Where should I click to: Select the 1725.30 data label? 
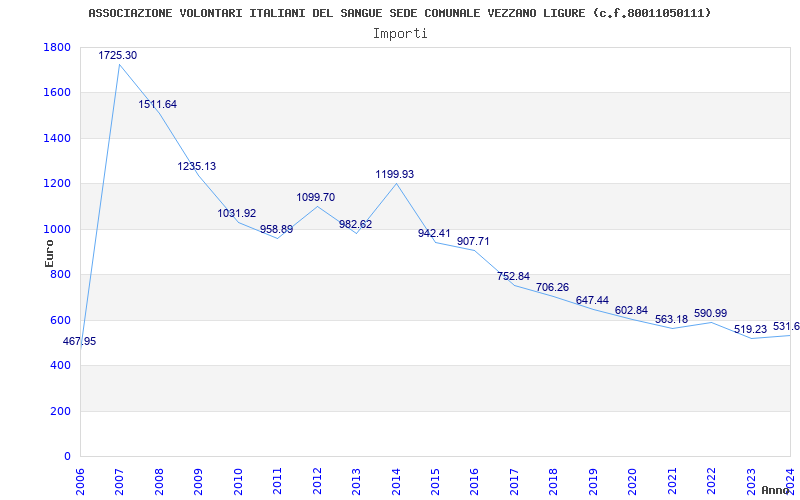tap(118, 55)
